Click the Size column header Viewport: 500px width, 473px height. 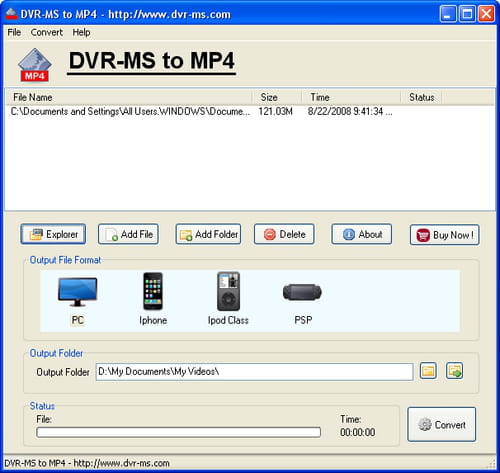277,97
